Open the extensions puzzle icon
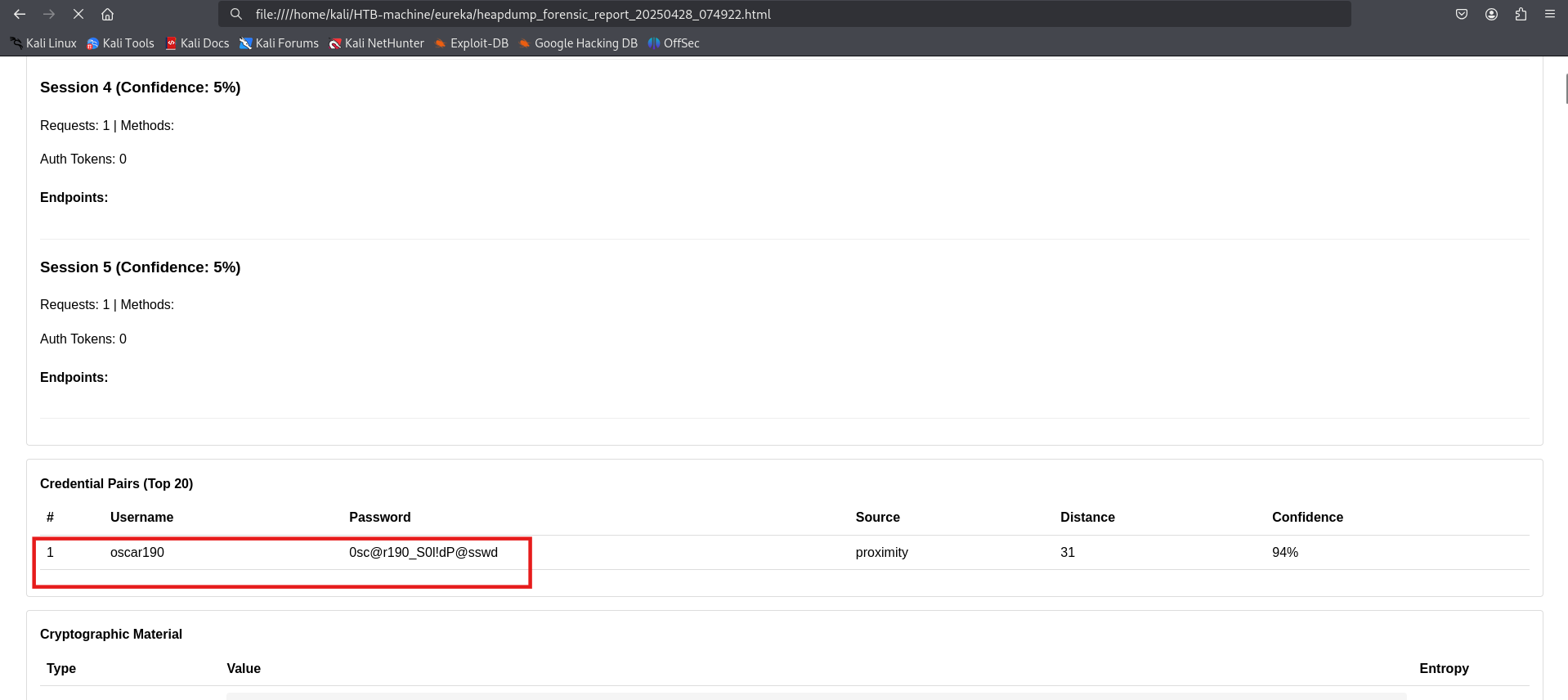Image resolution: width=1568 pixels, height=700 pixels. (1521, 14)
